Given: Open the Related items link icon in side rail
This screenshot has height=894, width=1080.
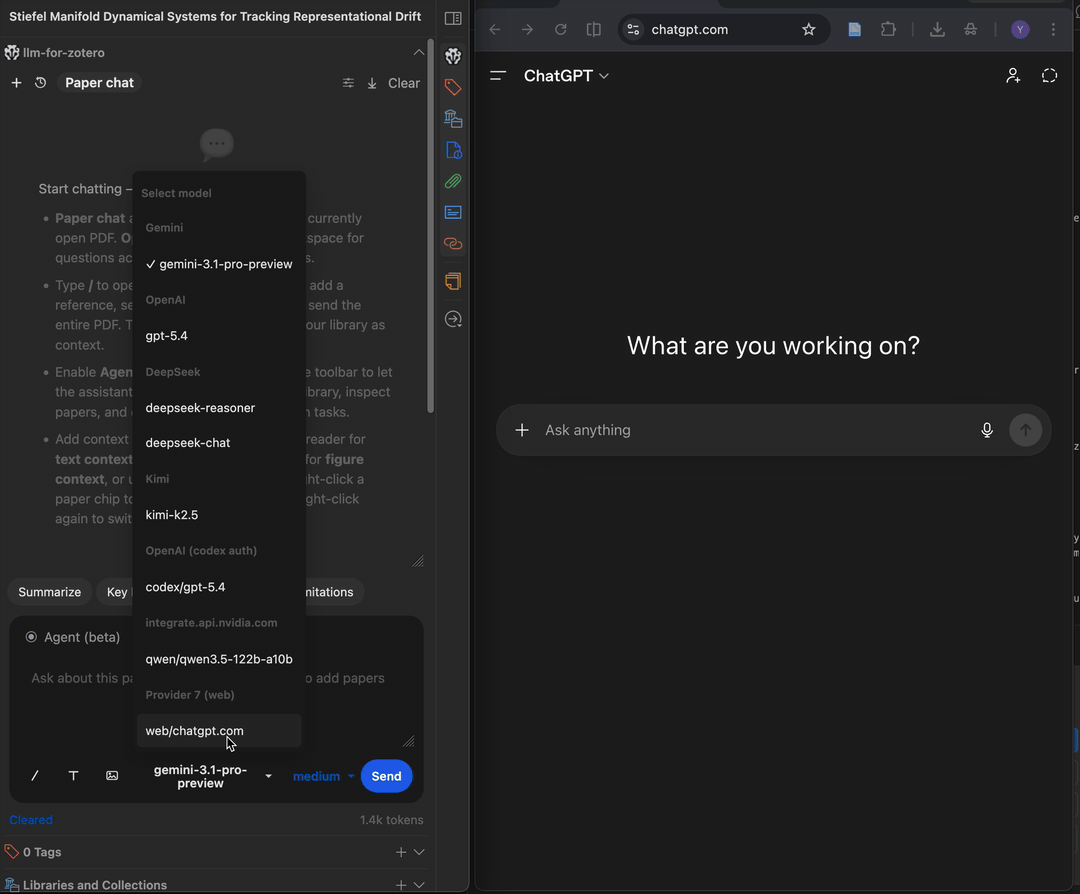Looking at the screenshot, I should point(453,244).
